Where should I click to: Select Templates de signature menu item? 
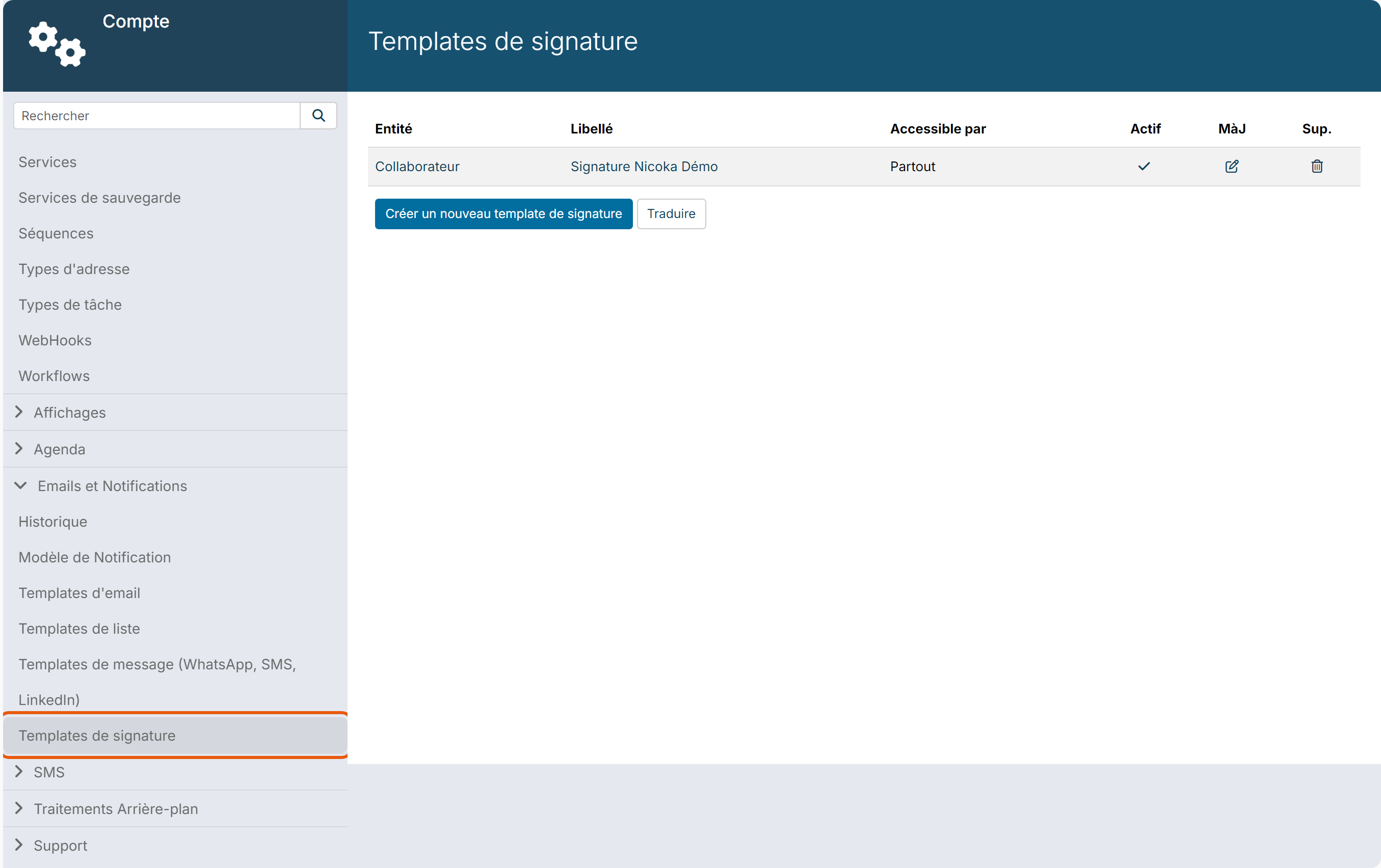point(175,735)
